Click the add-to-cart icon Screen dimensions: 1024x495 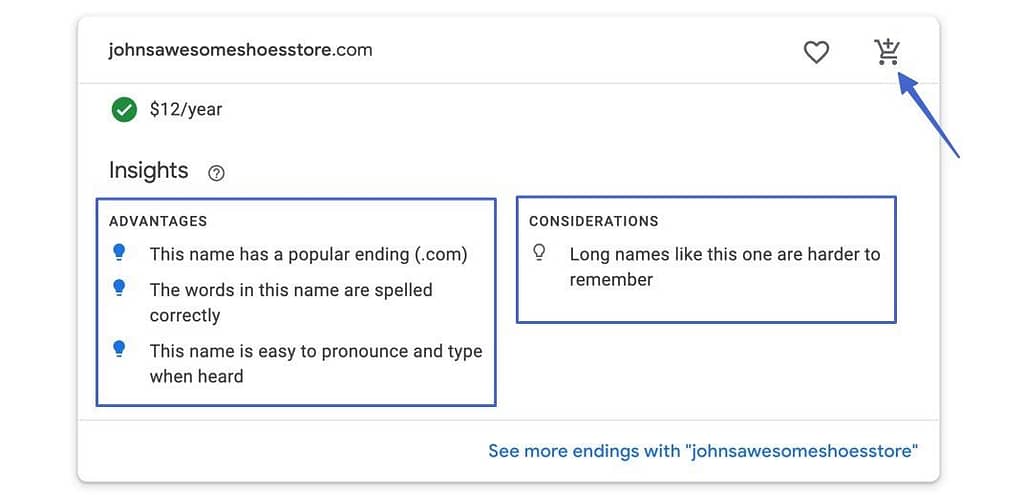pos(888,51)
